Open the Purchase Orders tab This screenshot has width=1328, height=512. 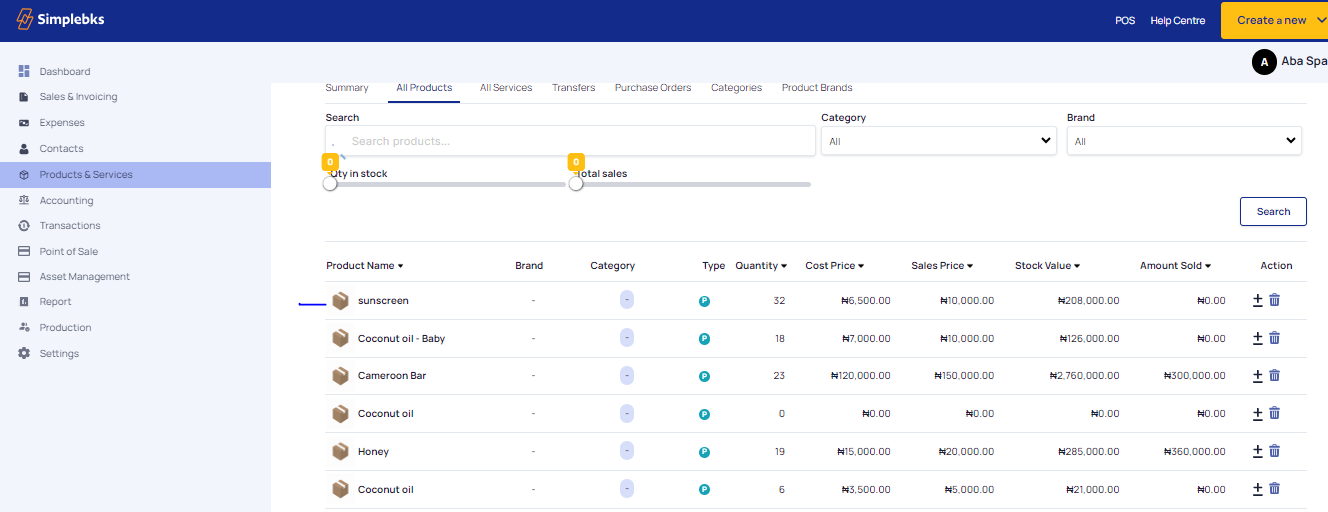point(653,88)
